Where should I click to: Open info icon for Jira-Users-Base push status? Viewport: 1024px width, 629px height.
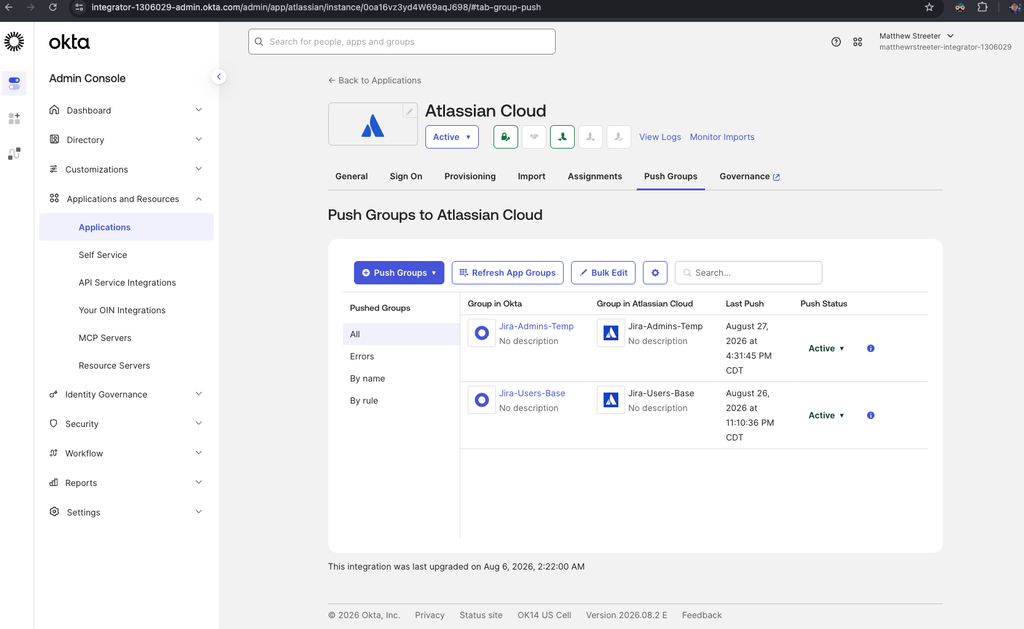(x=871, y=415)
